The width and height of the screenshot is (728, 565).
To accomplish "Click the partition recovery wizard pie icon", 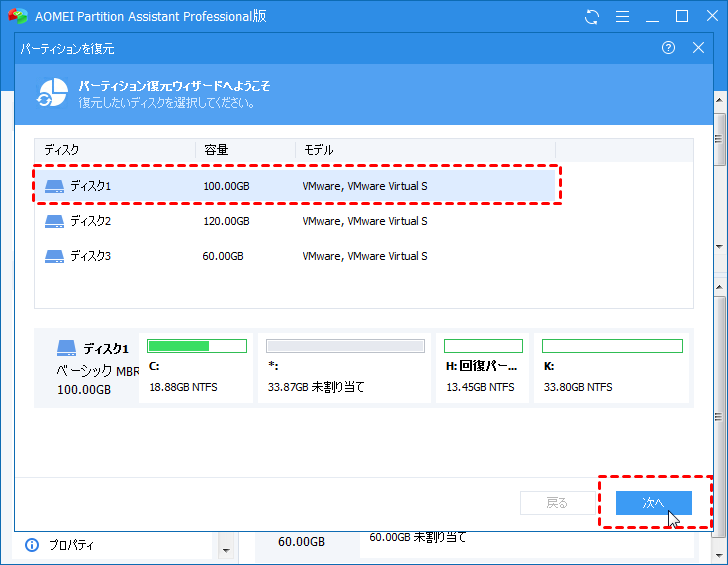I will (x=52, y=92).
